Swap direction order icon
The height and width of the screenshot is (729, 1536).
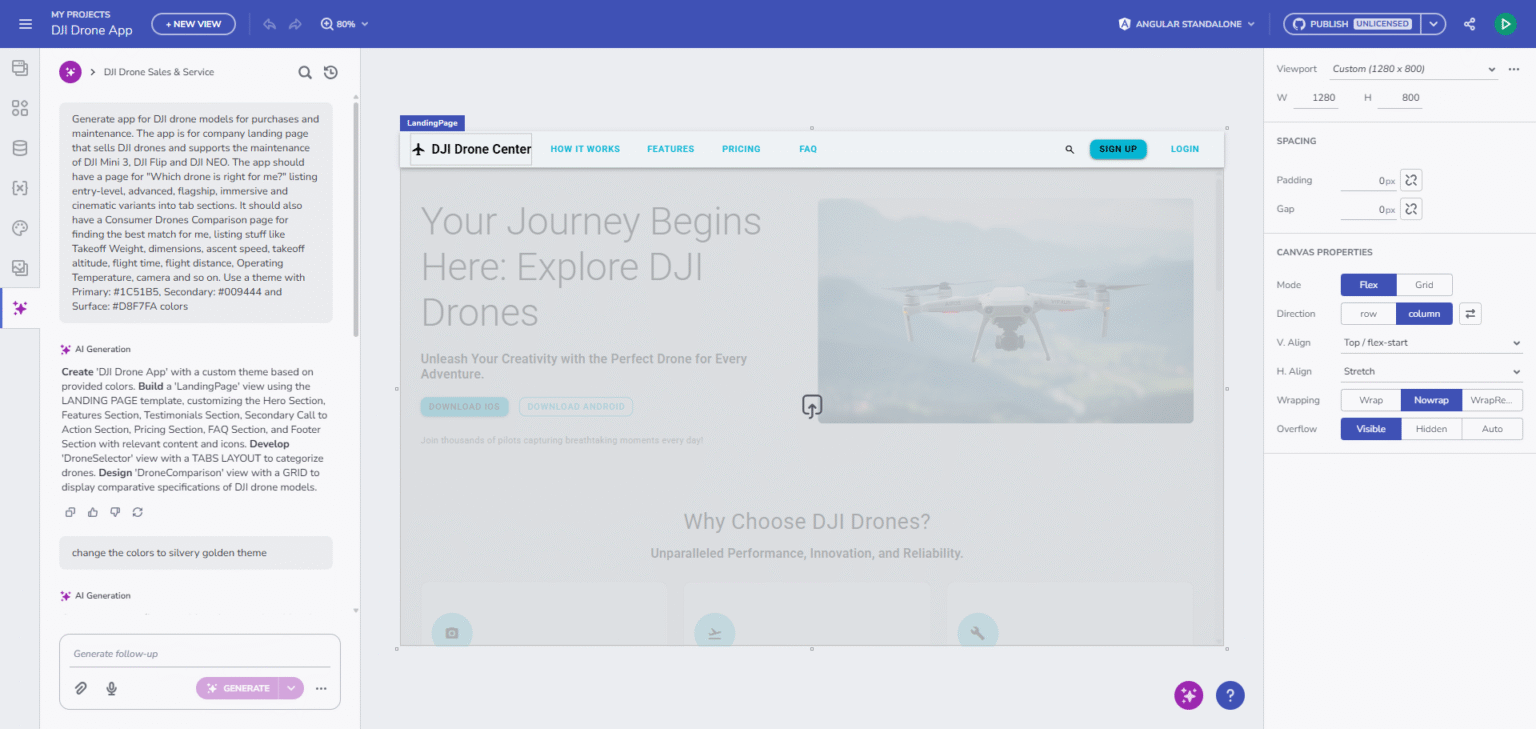(x=1470, y=314)
